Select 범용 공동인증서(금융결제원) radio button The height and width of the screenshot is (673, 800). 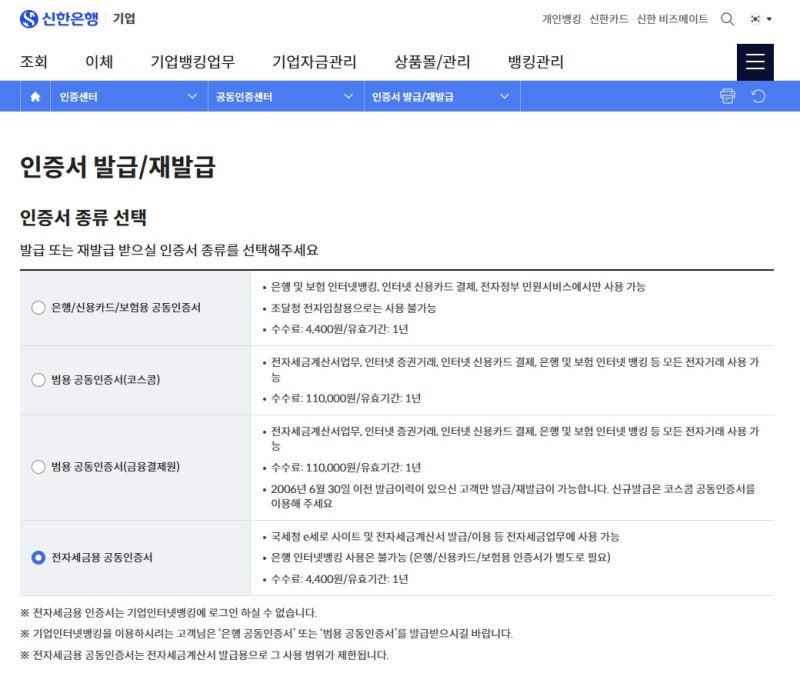38,467
